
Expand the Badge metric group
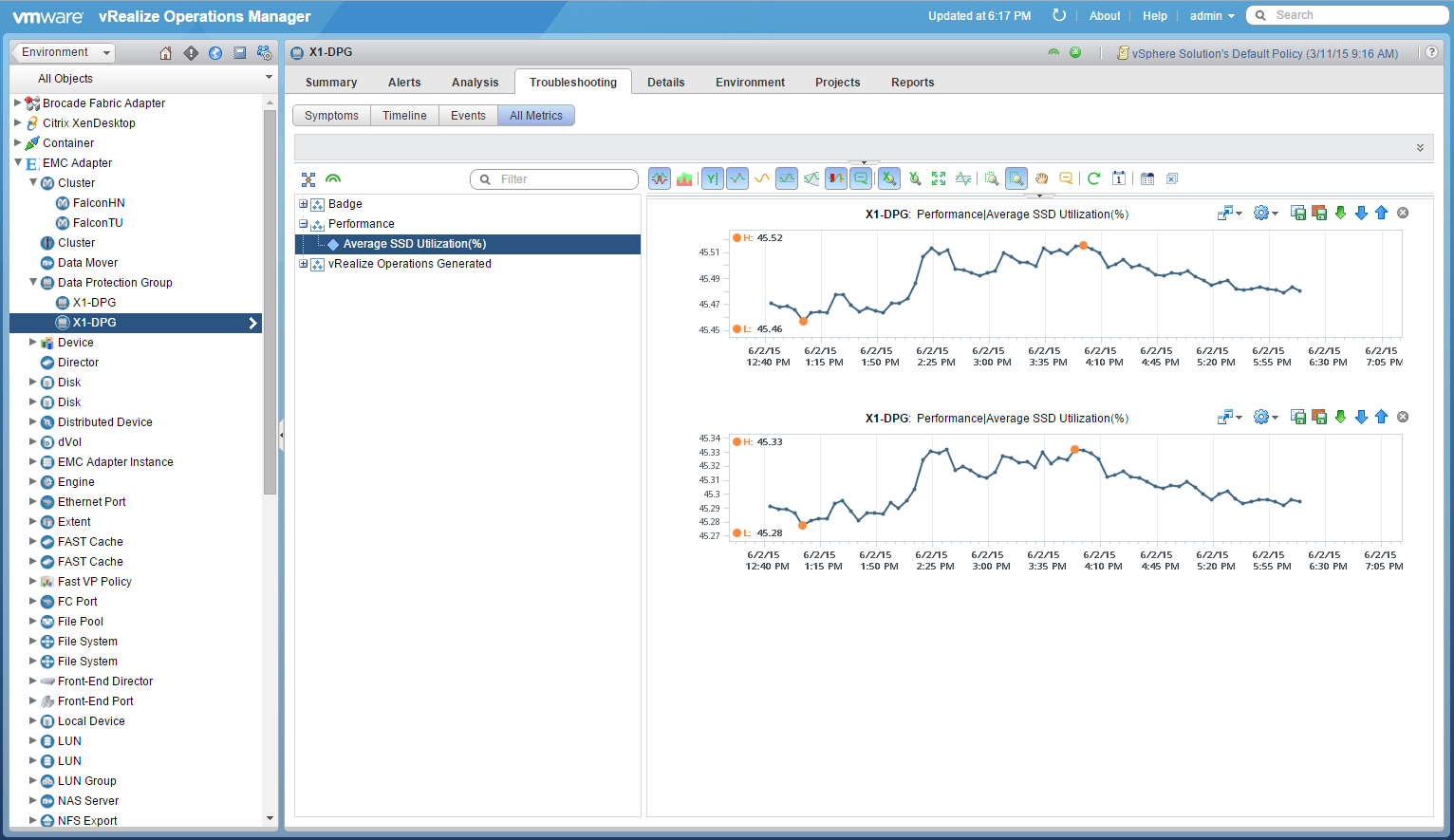pyautogui.click(x=304, y=204)
